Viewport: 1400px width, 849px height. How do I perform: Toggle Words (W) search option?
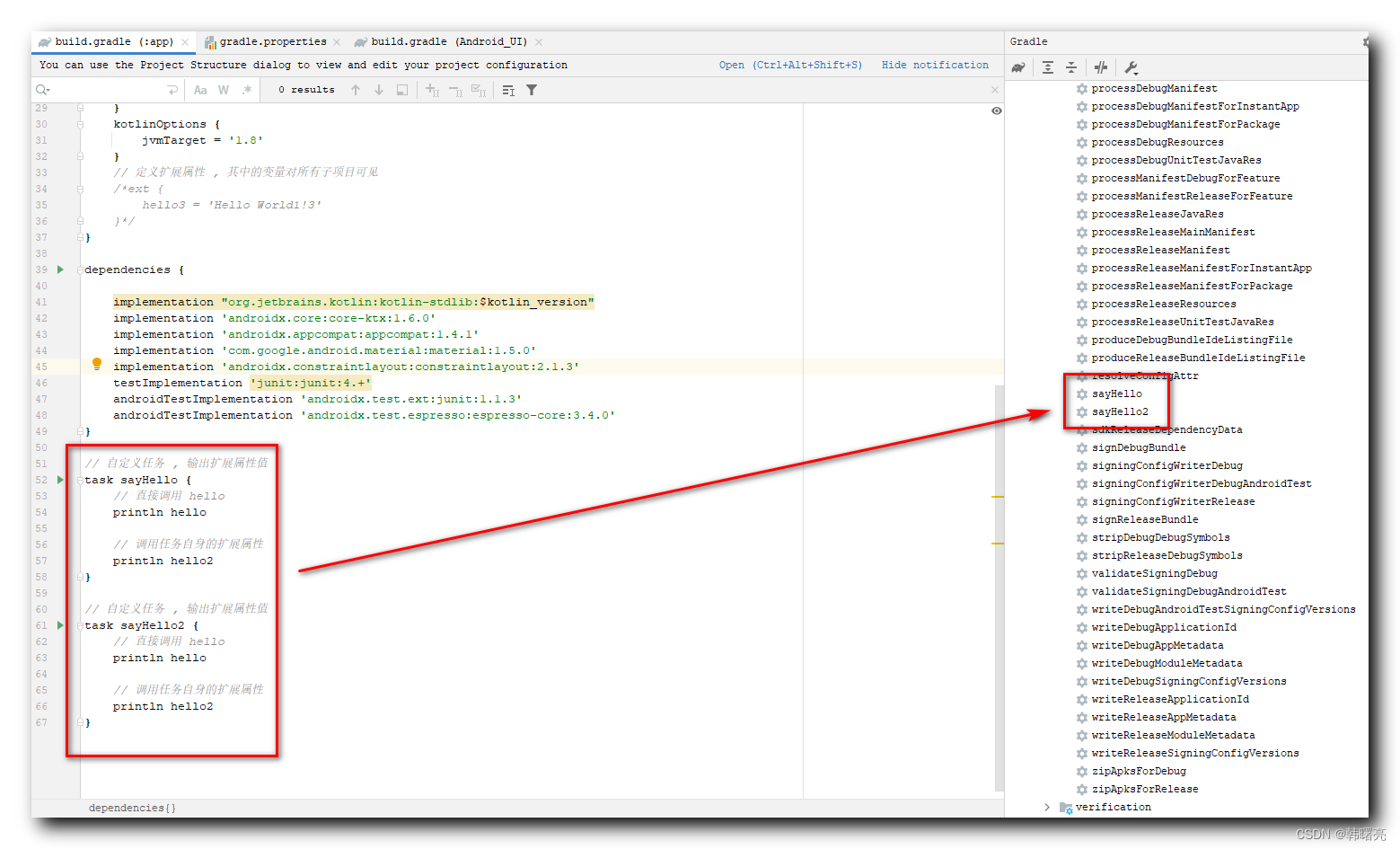click(x=224, y=90)
